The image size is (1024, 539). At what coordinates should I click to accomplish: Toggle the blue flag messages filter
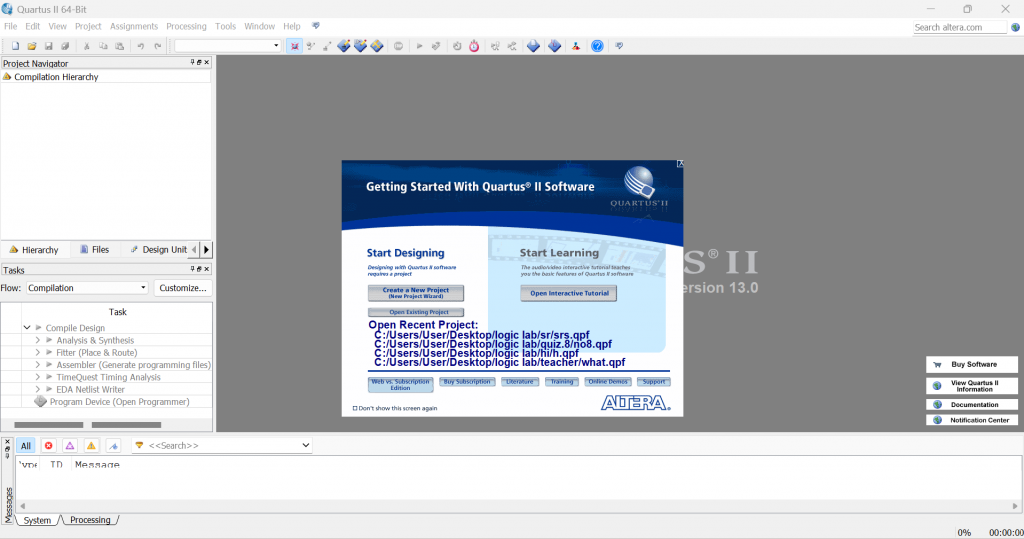point(113,446)
